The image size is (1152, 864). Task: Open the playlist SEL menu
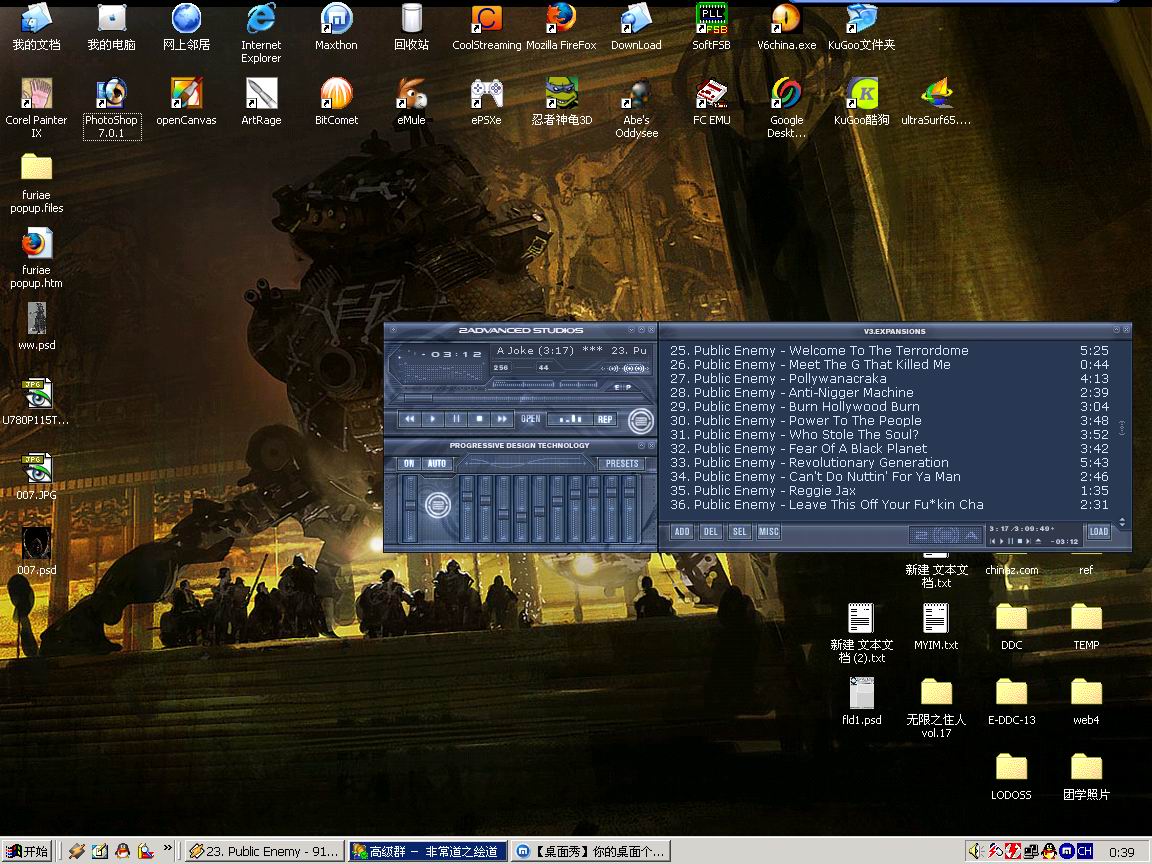coord(739,531)
